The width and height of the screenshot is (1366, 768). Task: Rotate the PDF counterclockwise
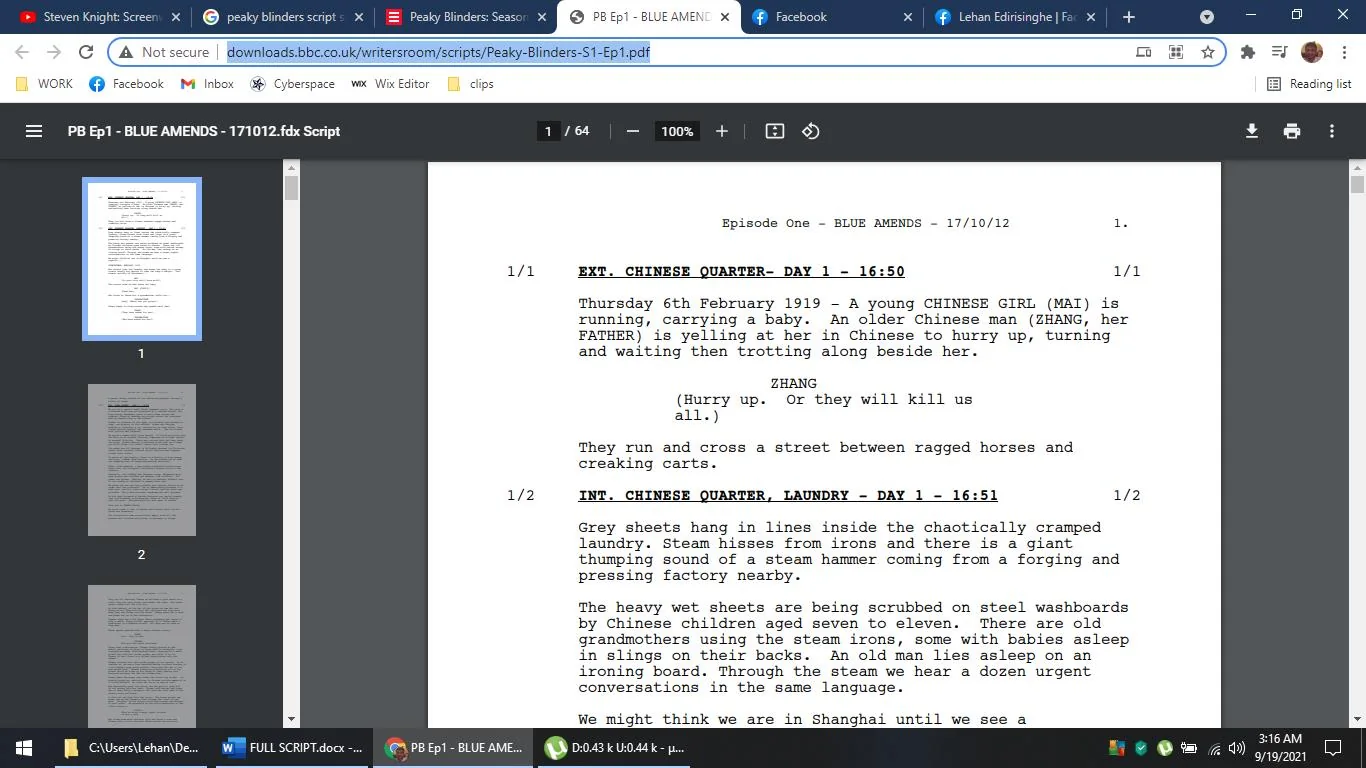811,131
